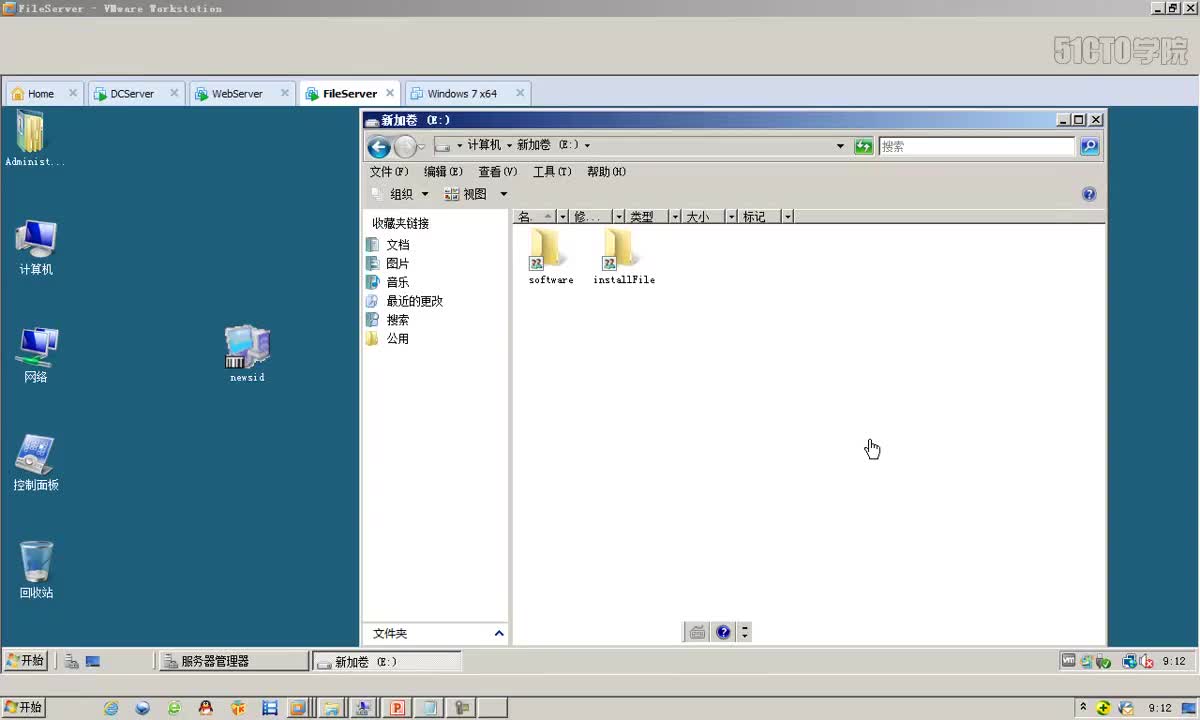Expand 视图 views dropdown arrow
The height and width of the screenshot is (720, 1200).
coord(504,194)
